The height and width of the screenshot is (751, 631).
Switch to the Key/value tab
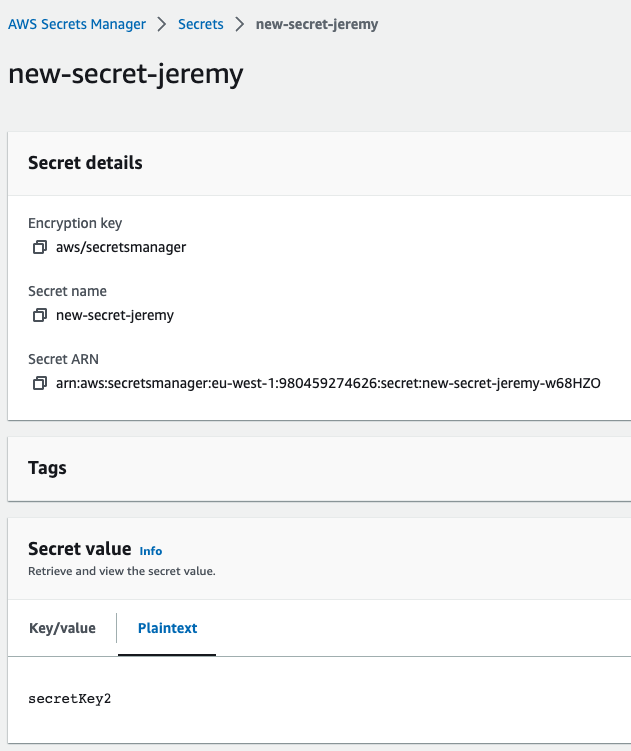click(x=62, y=628)
